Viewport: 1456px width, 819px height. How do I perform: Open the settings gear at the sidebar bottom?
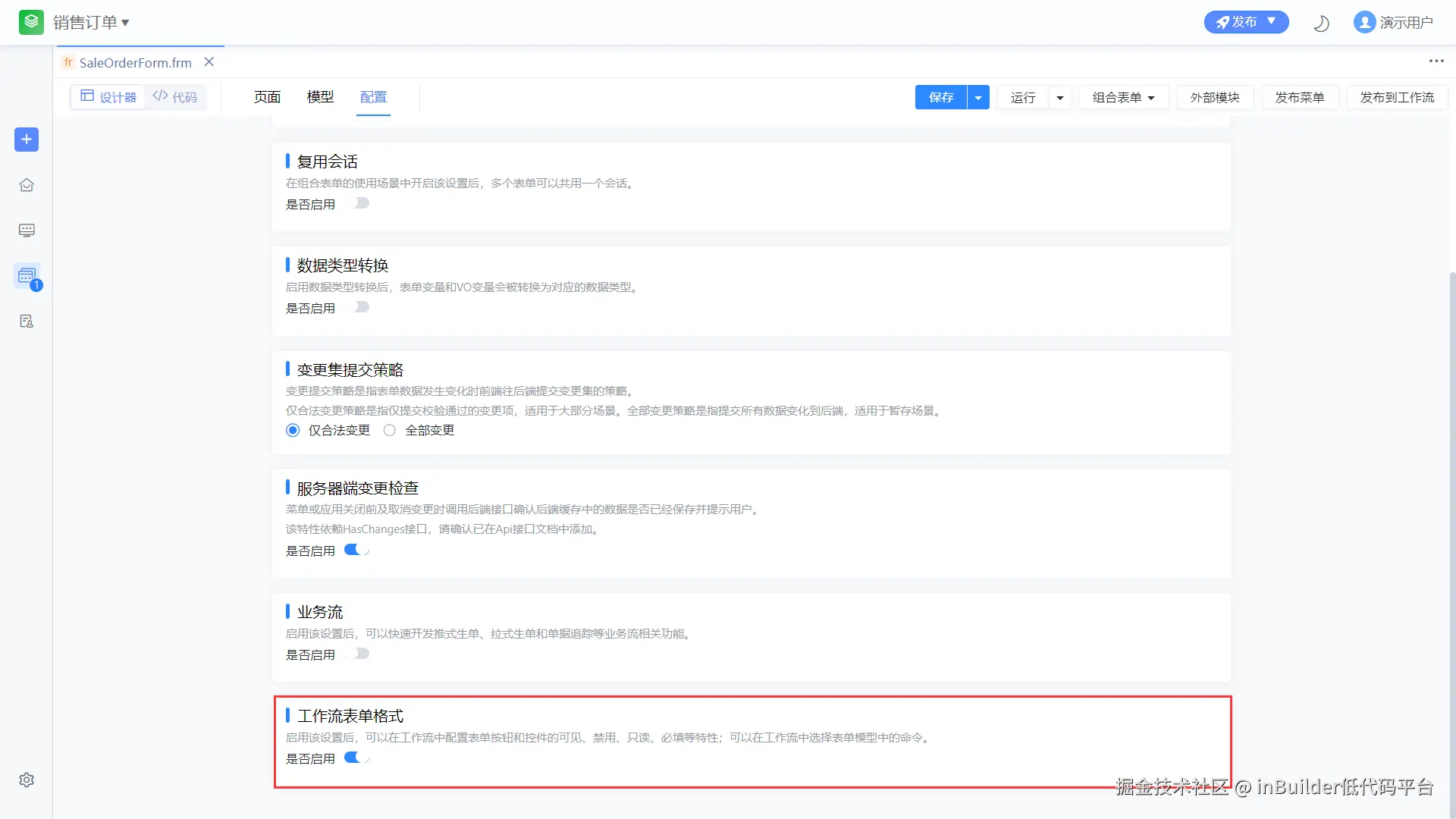[27, 780]
